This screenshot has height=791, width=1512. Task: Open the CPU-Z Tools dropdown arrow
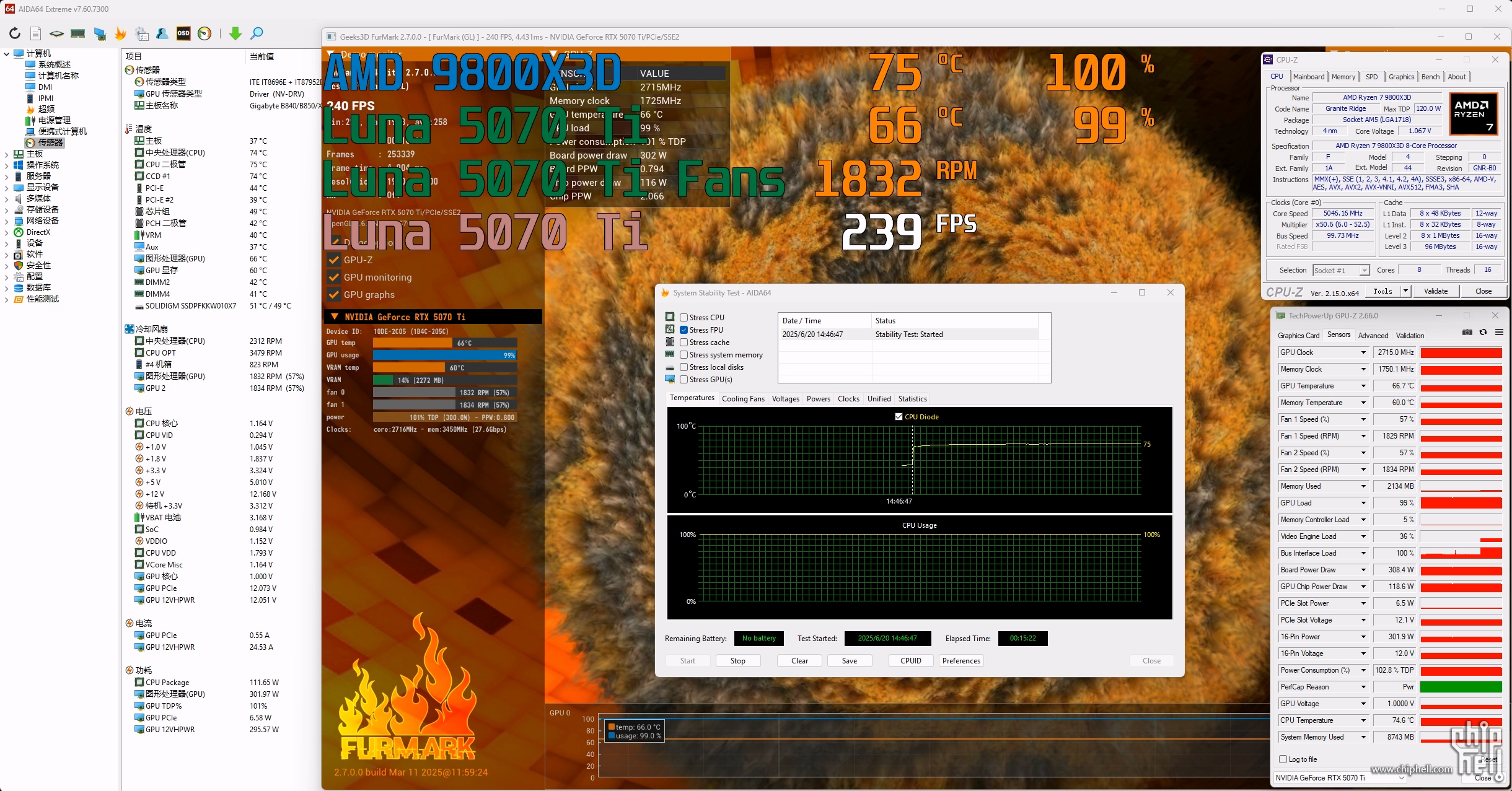[1405, 291]
